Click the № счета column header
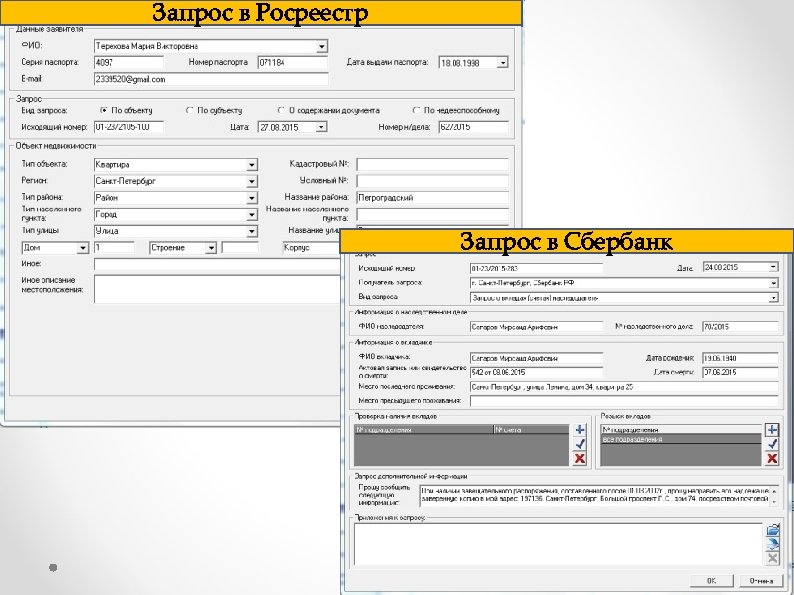The width and height of the screenshot is (794, 595). (531, 429)
